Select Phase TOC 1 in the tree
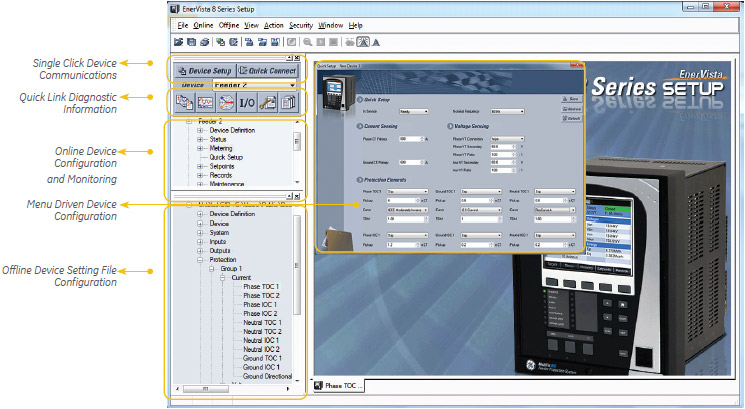The image size is (745, 409). pos(261,286)
